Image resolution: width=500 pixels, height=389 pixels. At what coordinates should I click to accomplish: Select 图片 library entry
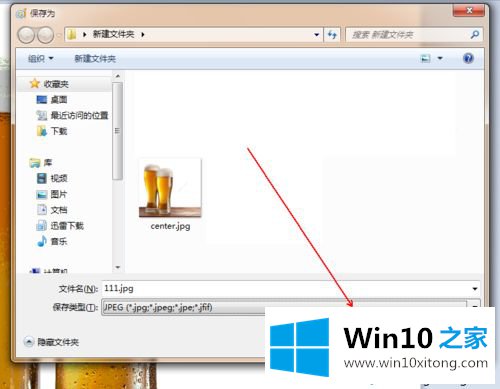click(59, 194)
